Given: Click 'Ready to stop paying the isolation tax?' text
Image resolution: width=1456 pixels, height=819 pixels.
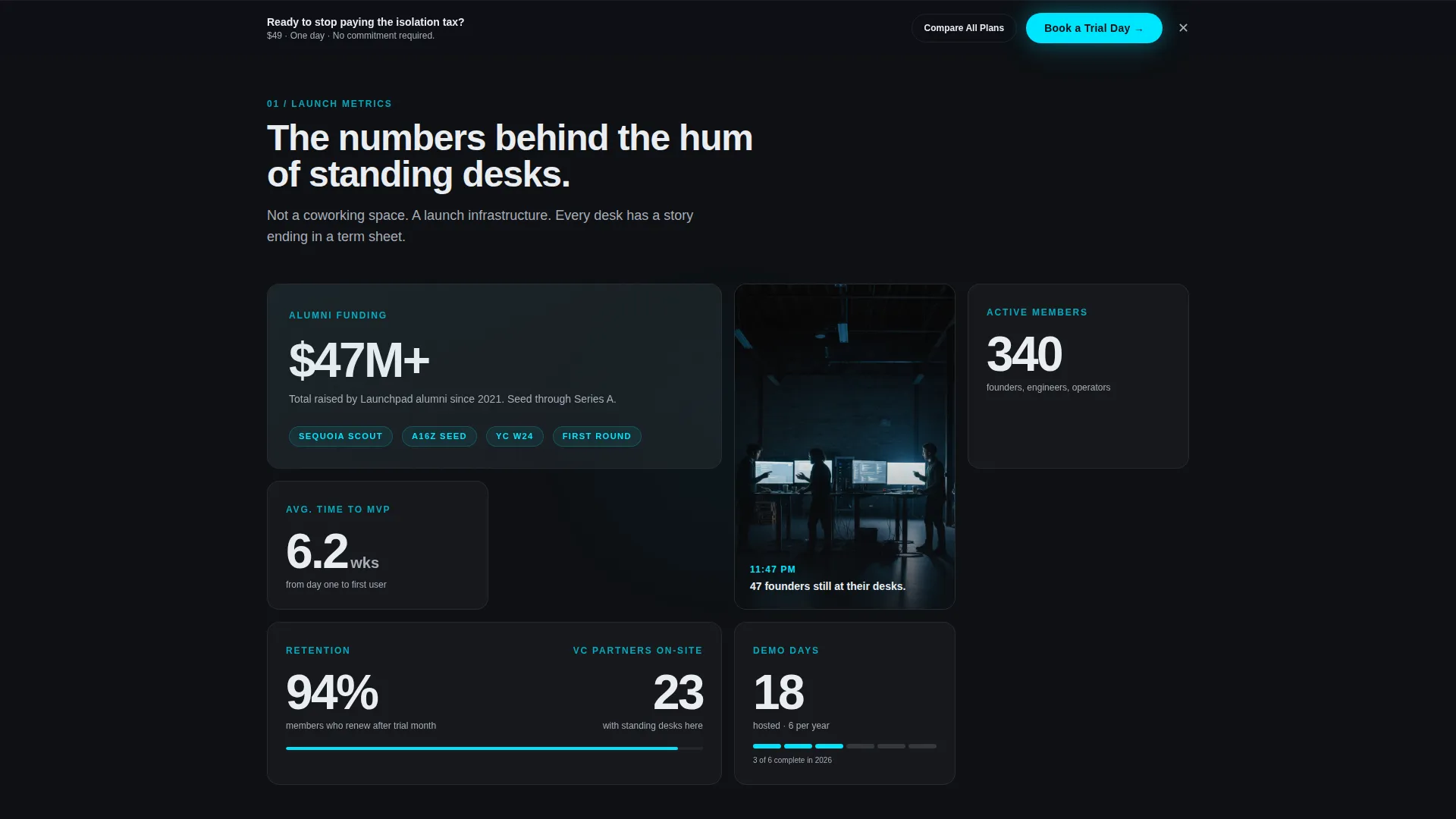Looking at the screenshot, I should click(366, 22).
